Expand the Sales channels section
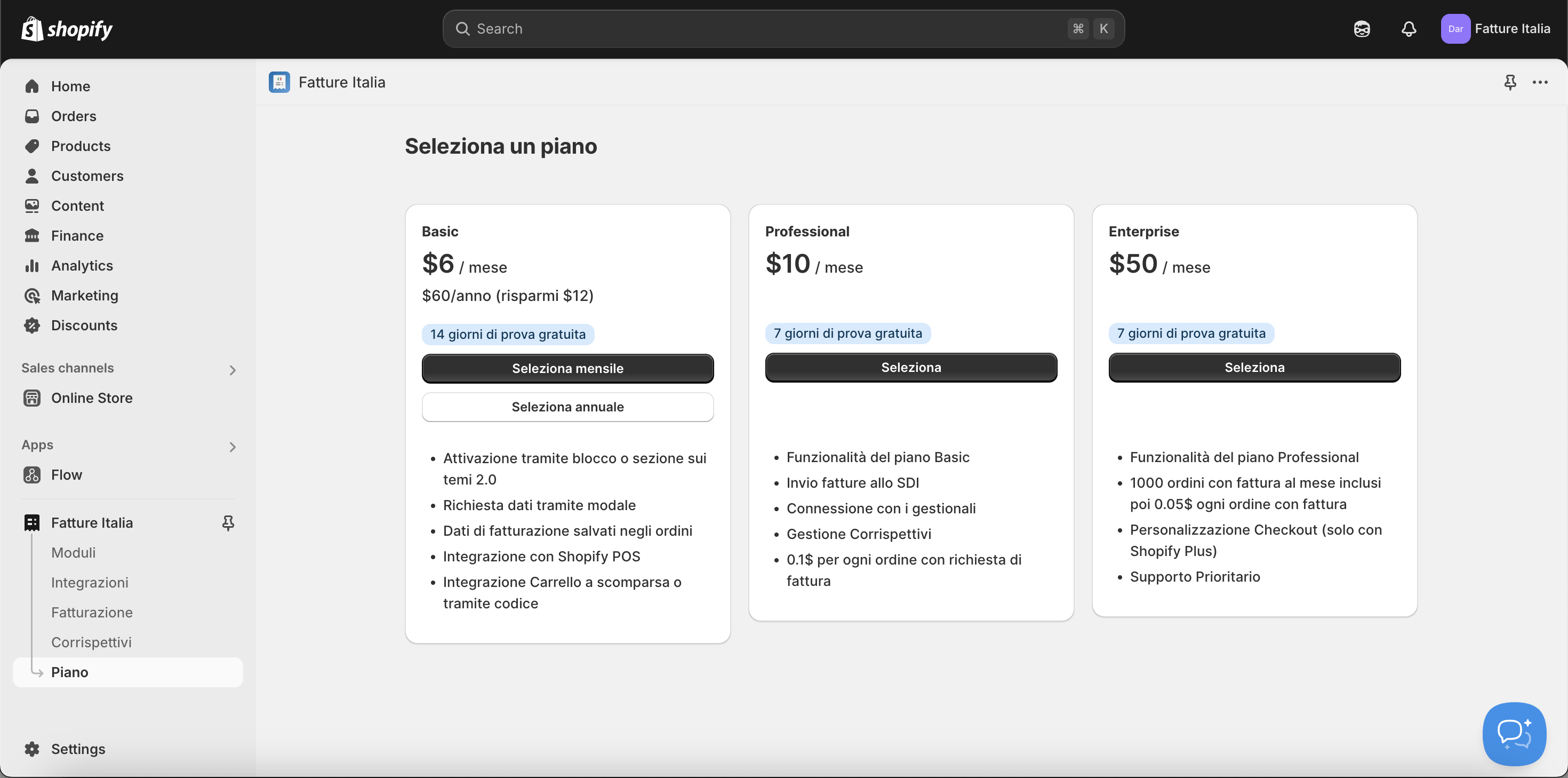 point(232,370)
